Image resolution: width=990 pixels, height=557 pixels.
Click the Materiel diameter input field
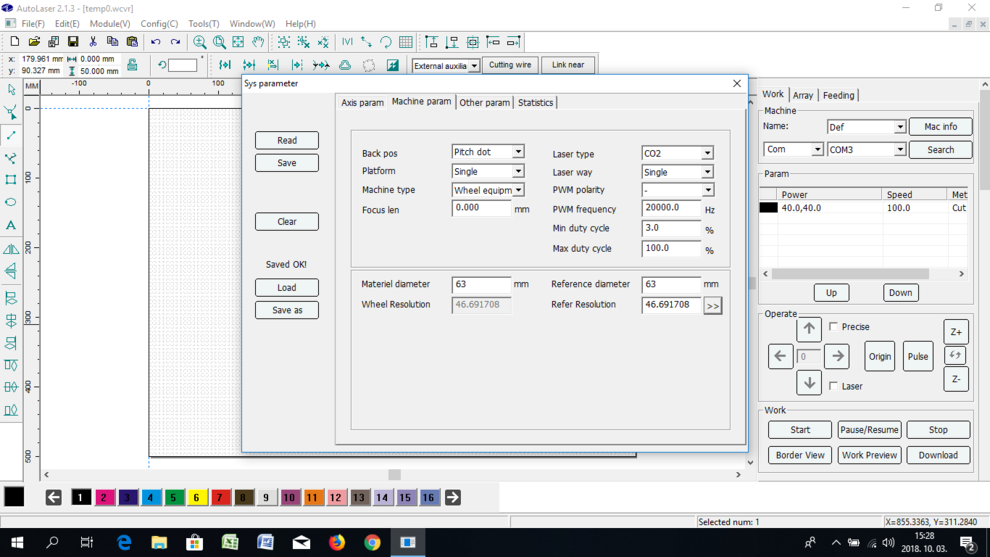[480, 285]
